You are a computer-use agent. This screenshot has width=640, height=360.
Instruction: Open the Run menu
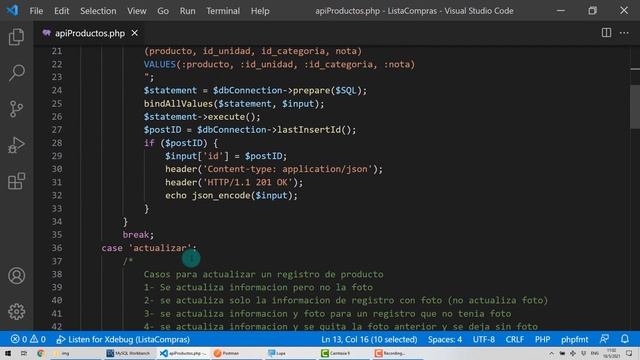187,11
